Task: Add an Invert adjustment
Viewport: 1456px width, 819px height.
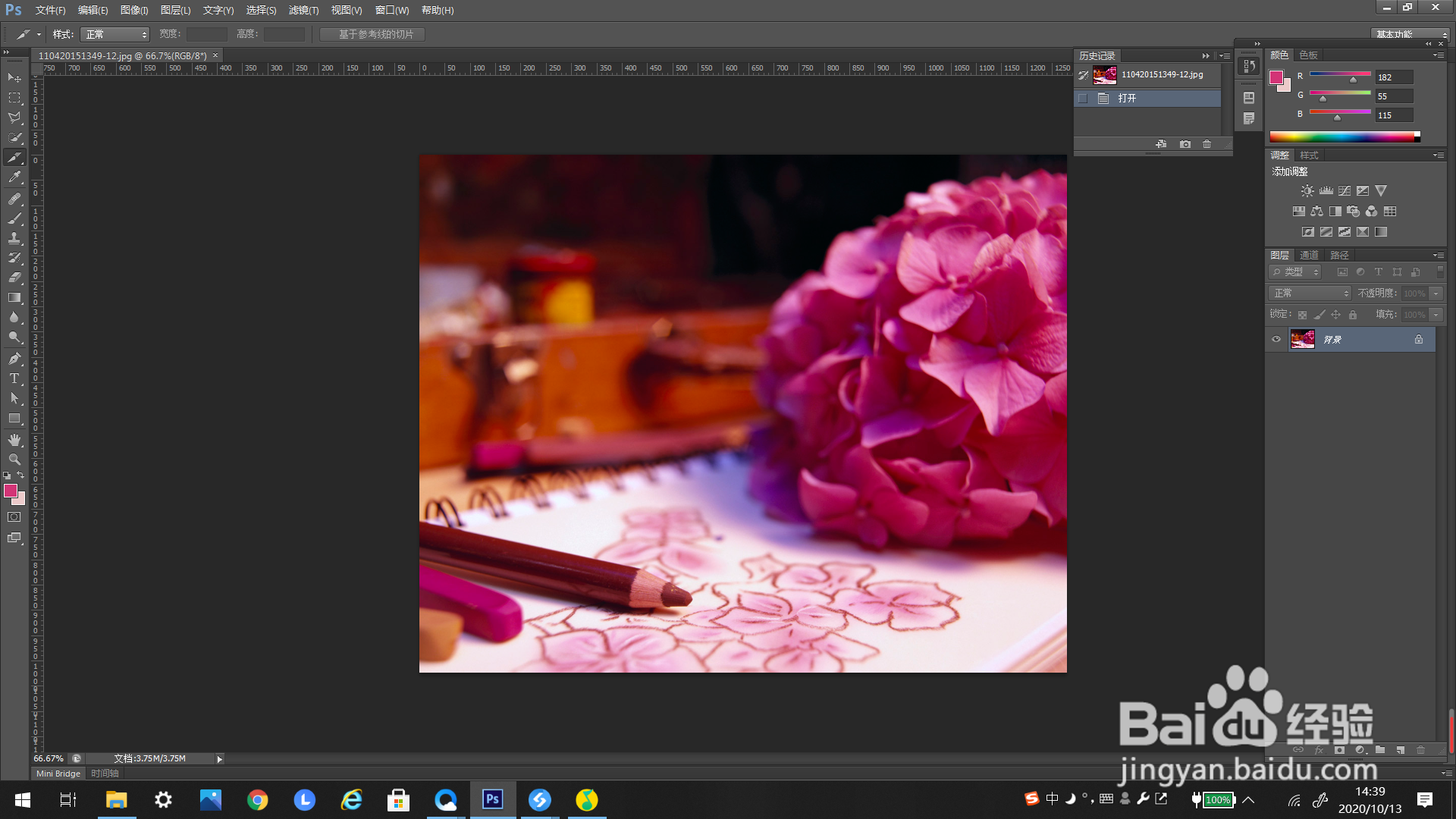Action: click(x=1308, y=232)
